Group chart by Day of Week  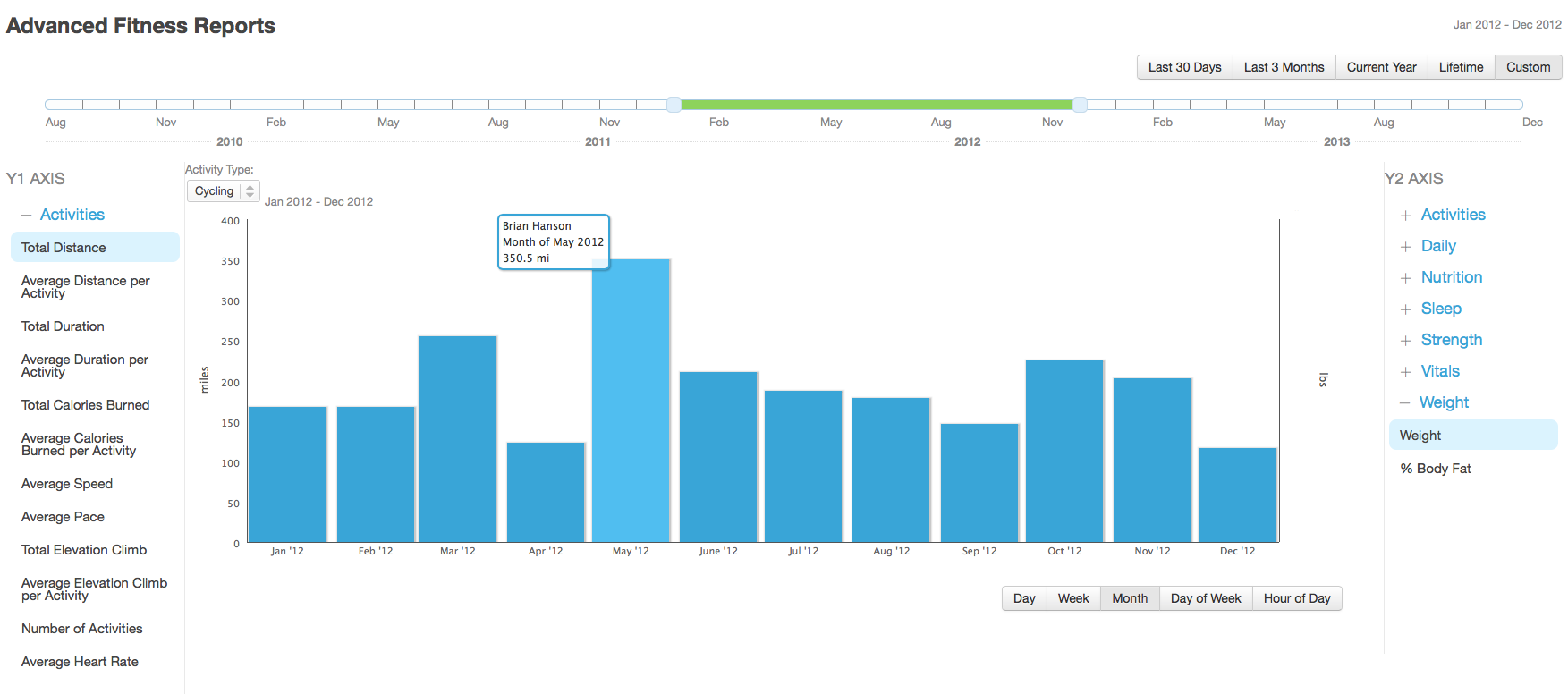(x=1205, y=598)
